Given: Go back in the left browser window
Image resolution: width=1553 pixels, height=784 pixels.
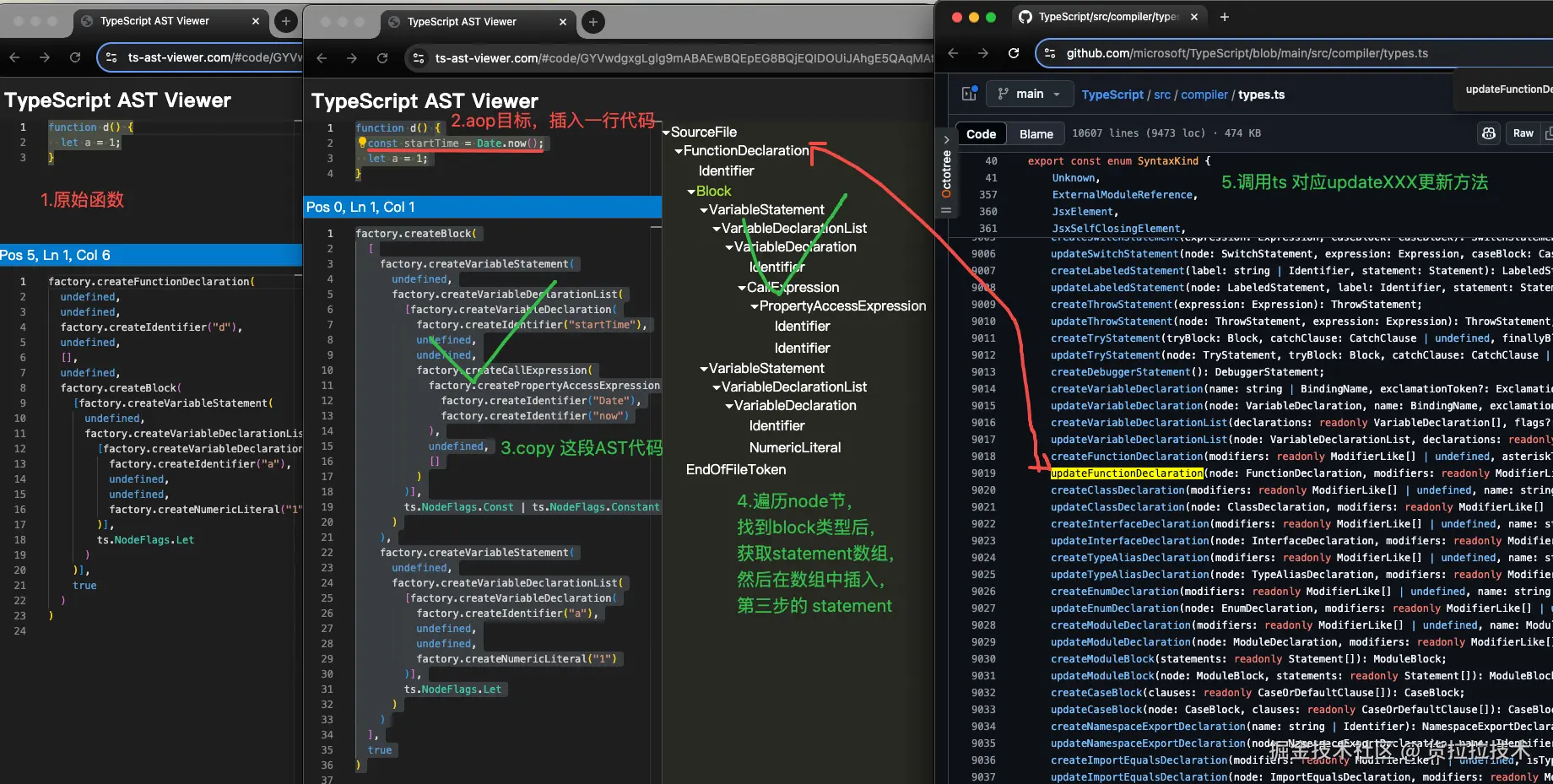Looking at the screenshot, I should click(x=14, y=57).
